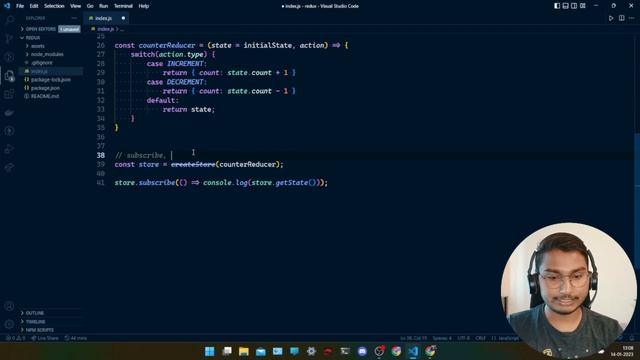Close the unsaved index.js tab dot
The height and width of the screenshot is (360, 640).
(123, 18)
